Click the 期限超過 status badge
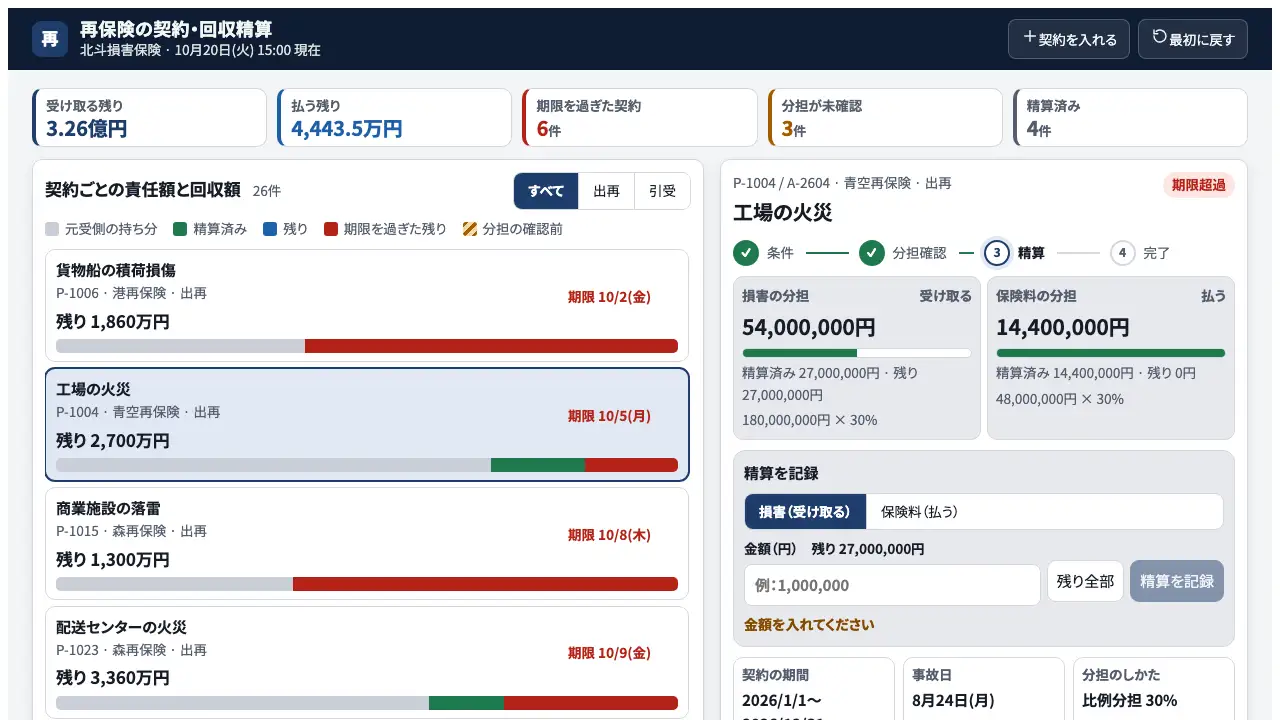1280x720 pixels. [1198, 185]
